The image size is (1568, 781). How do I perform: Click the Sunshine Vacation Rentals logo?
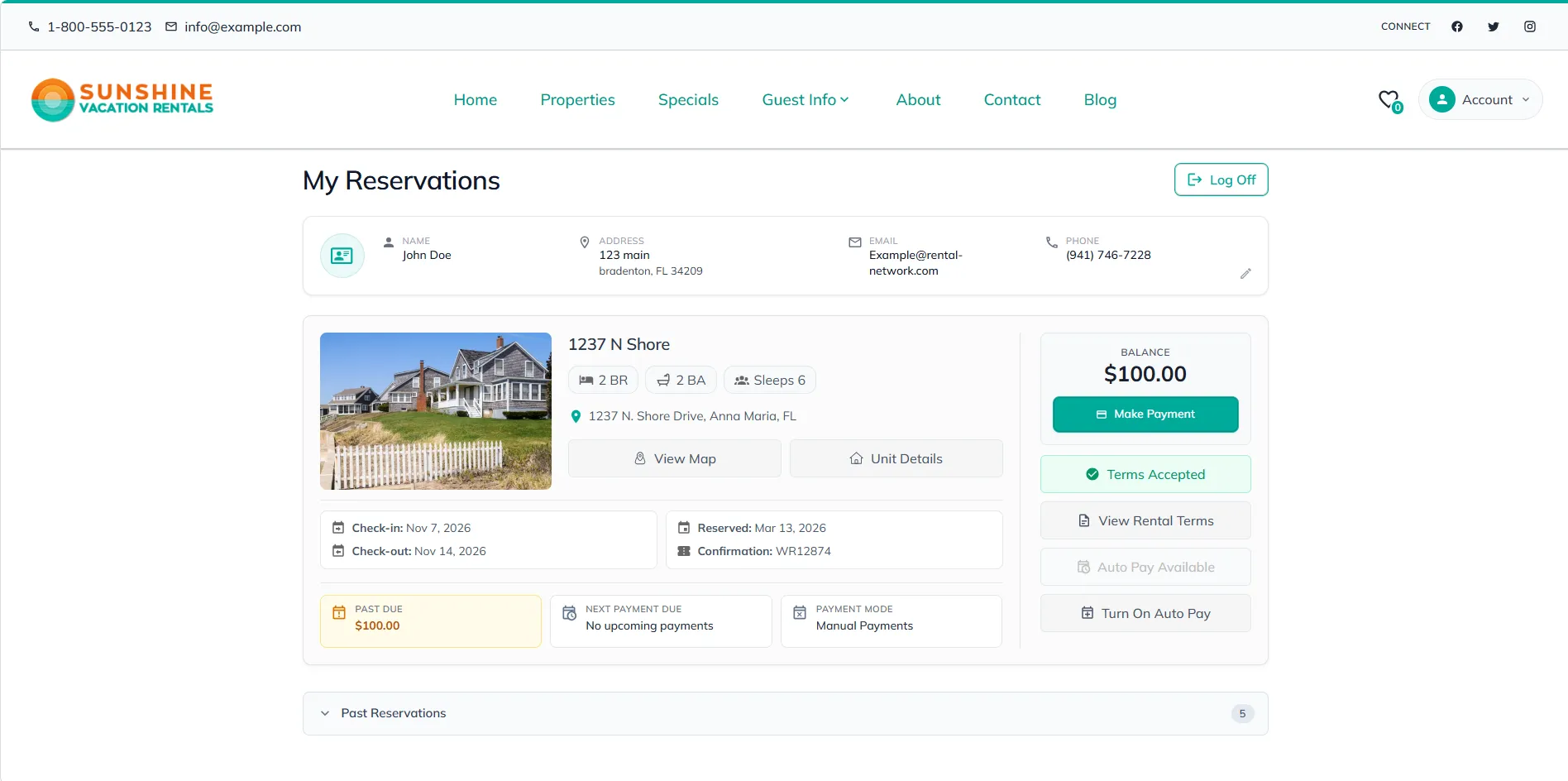pyautogui.click(x=122, y=100)
